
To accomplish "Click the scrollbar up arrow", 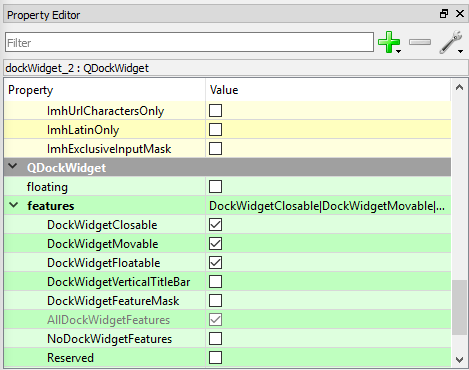I will 459,88.
